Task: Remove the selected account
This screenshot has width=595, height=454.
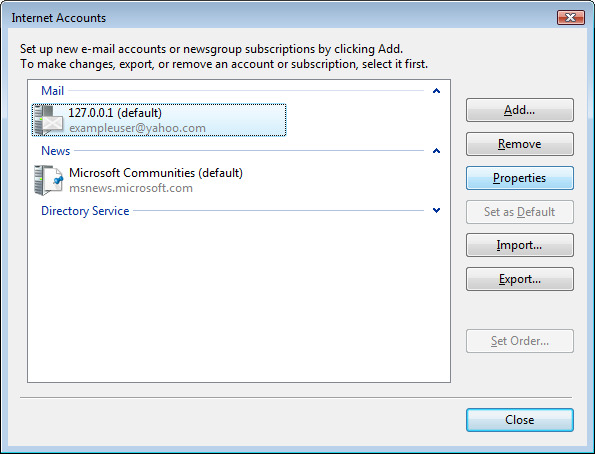Action: (x=519, y=144)
